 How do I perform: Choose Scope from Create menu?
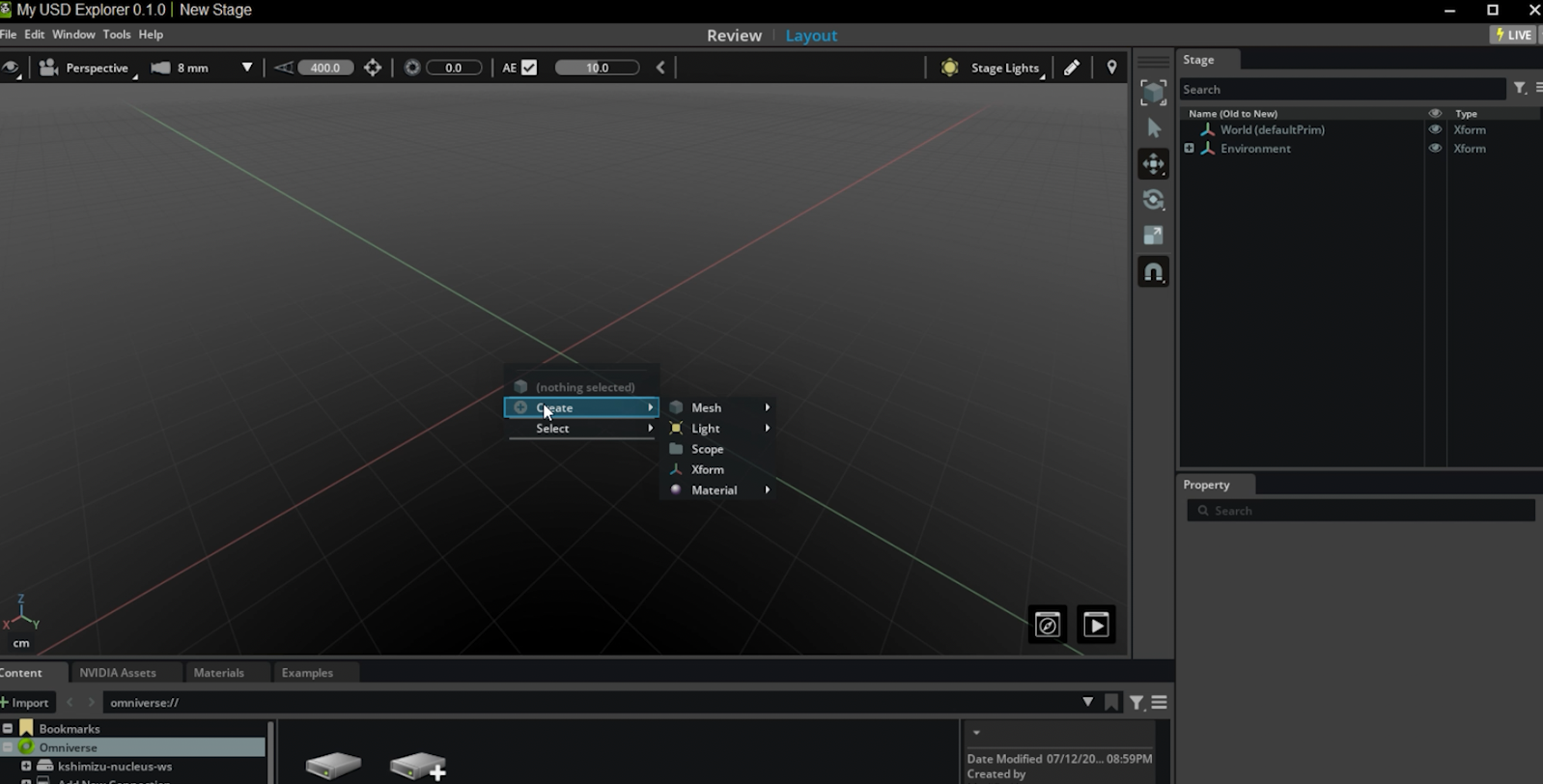(719, 449)
